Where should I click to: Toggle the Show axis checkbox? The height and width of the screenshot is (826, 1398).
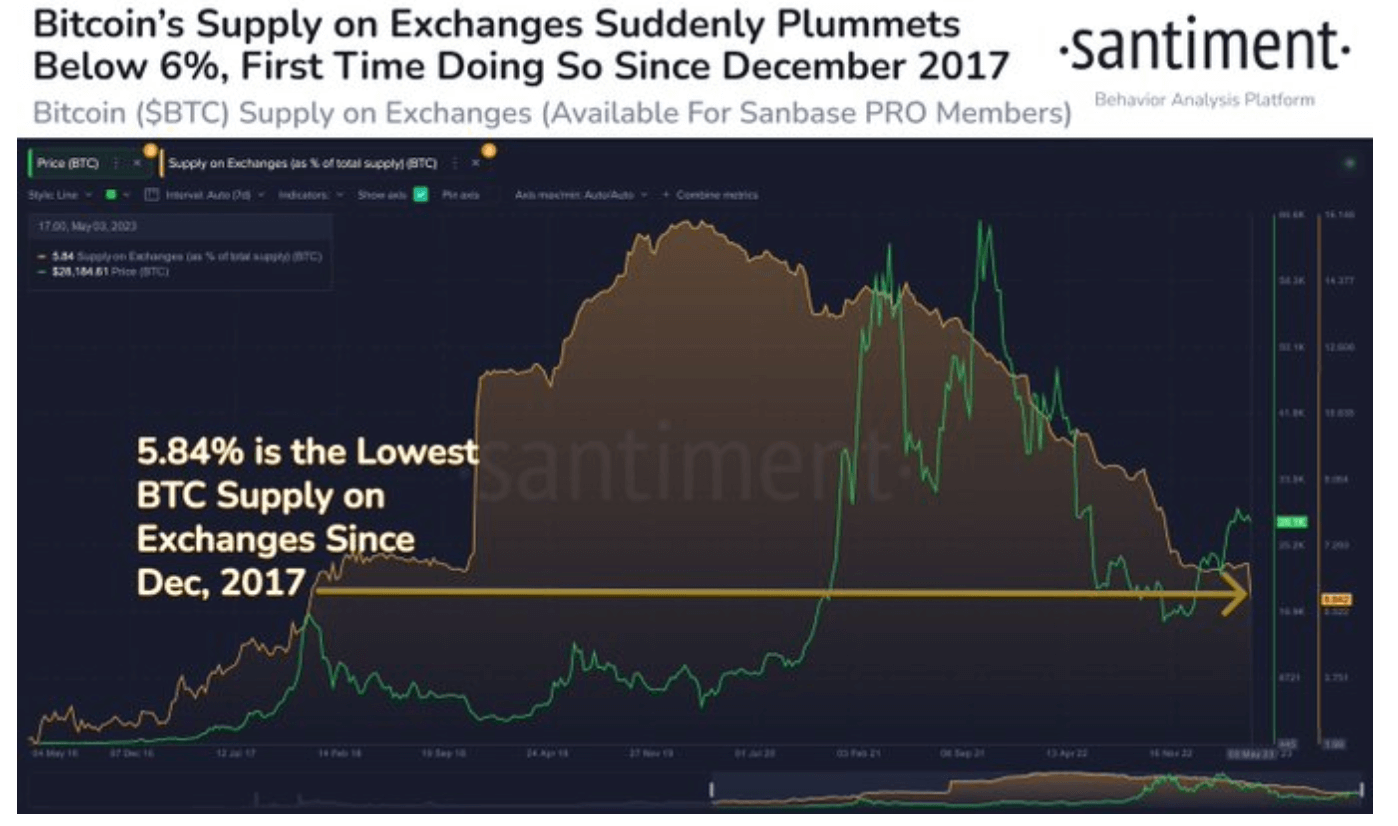point(421,195)
